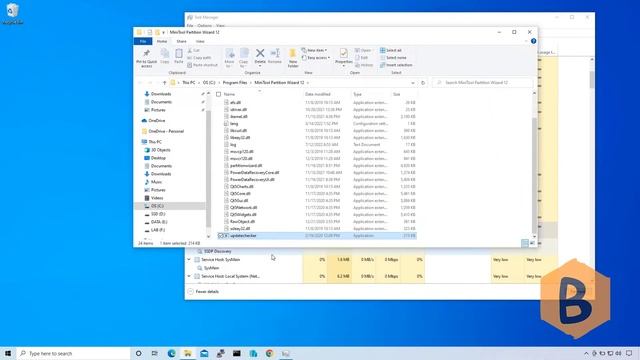
Task: Minimize the ribbon chevron
Action: click(526, 41)
